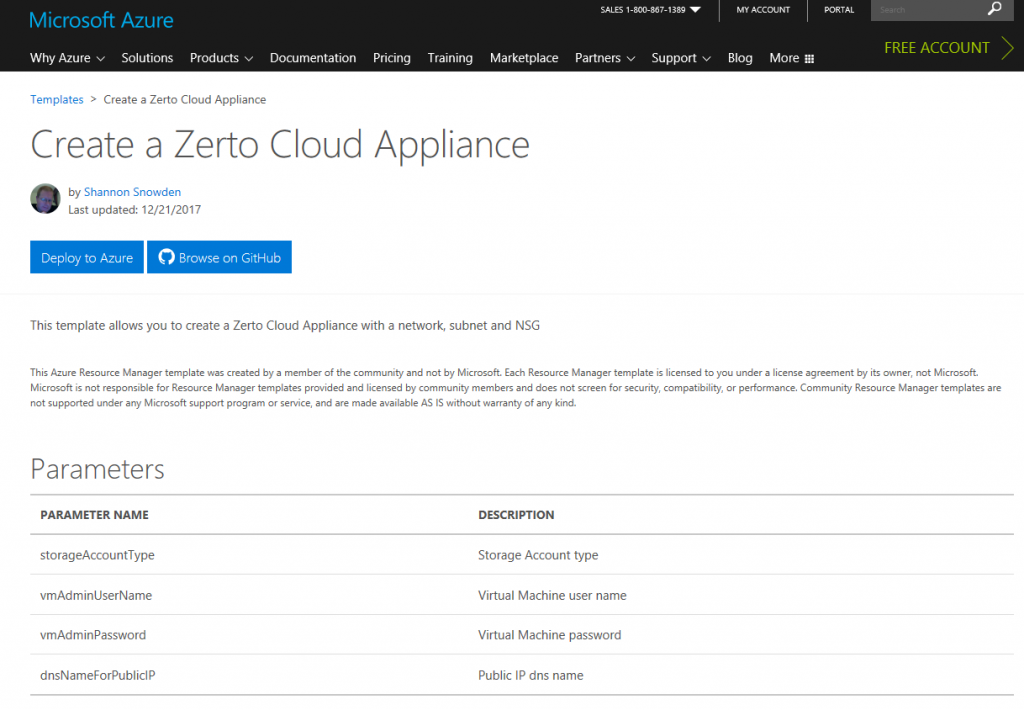
Task: Click the Browse on GitHub button
Action: 219,257
